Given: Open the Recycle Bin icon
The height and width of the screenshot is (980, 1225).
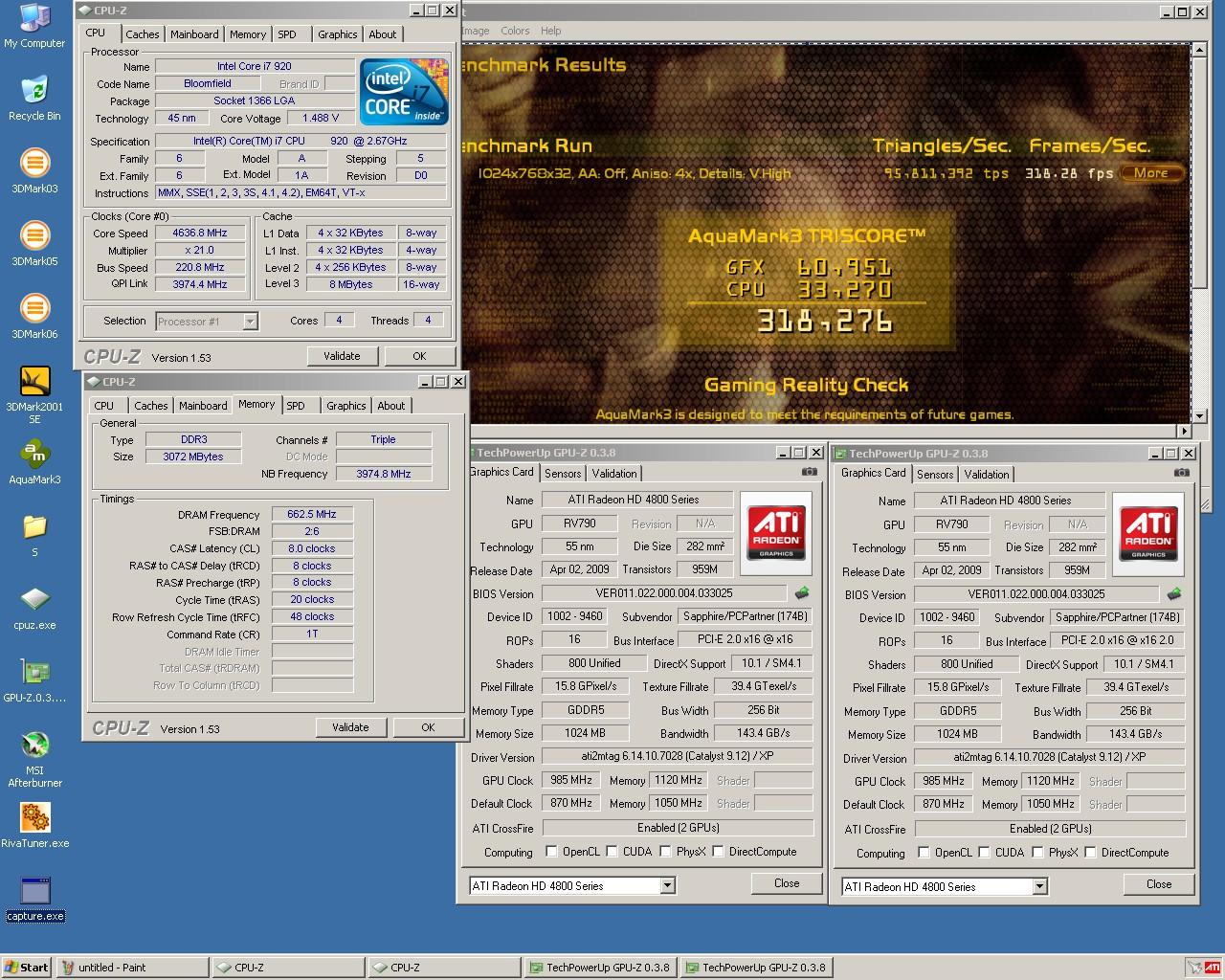Looking at the screenshot, I should pyautogui.click(x=34, y=97).
